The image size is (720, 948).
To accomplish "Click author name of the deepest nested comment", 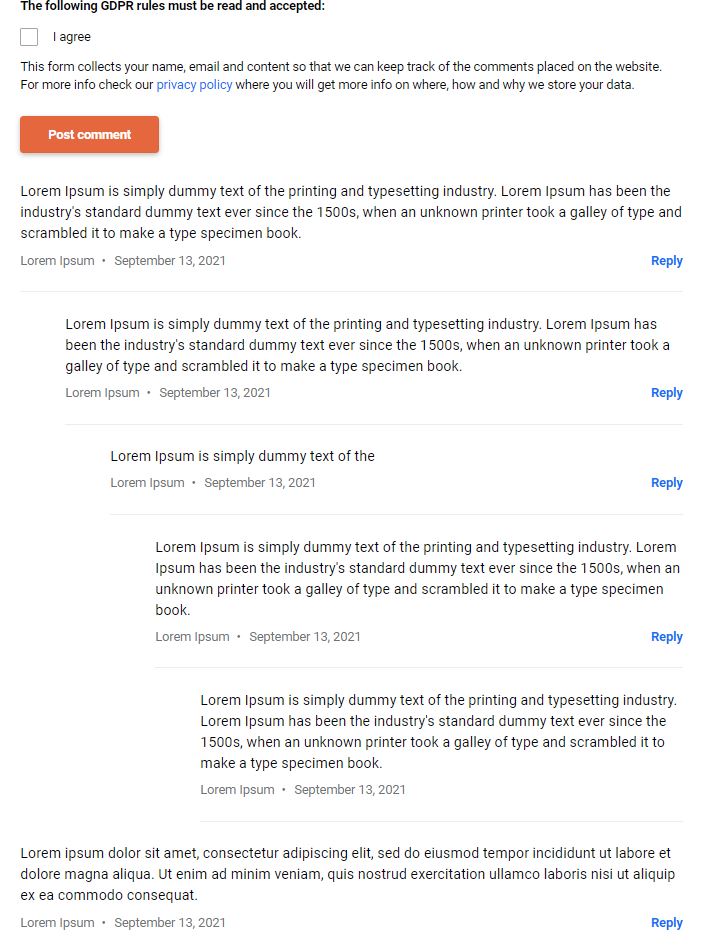I will 237,790.
